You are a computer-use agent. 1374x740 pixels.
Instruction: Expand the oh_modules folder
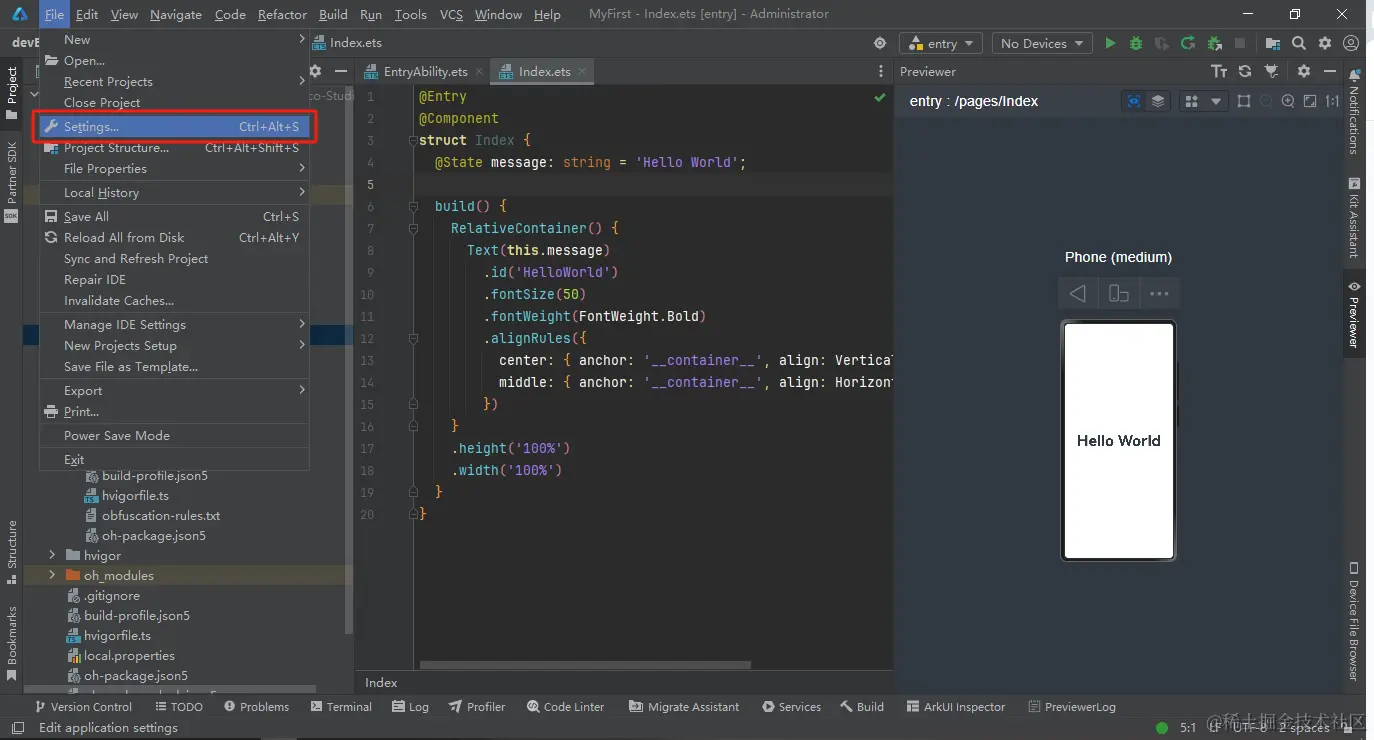52,575
